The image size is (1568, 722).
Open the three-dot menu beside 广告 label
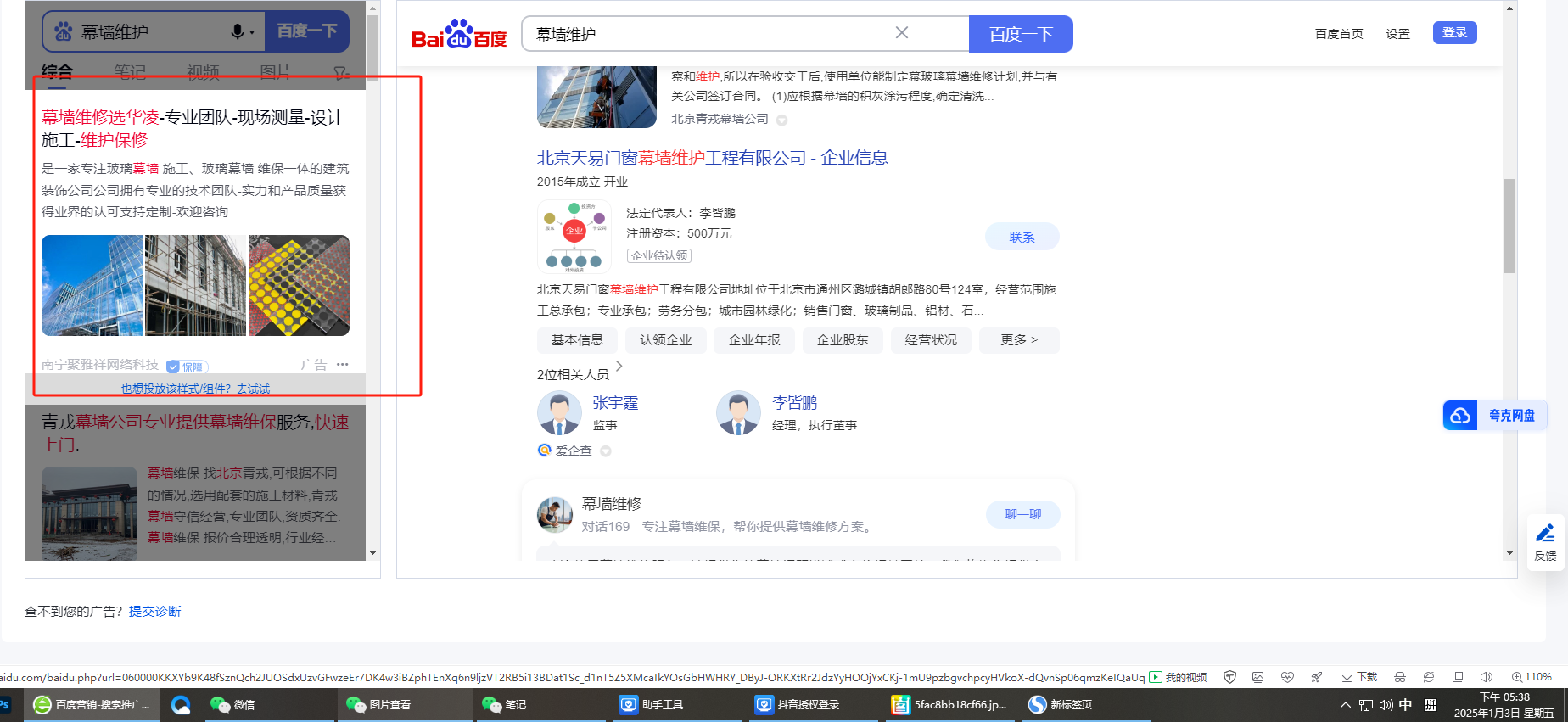point(342,364)
